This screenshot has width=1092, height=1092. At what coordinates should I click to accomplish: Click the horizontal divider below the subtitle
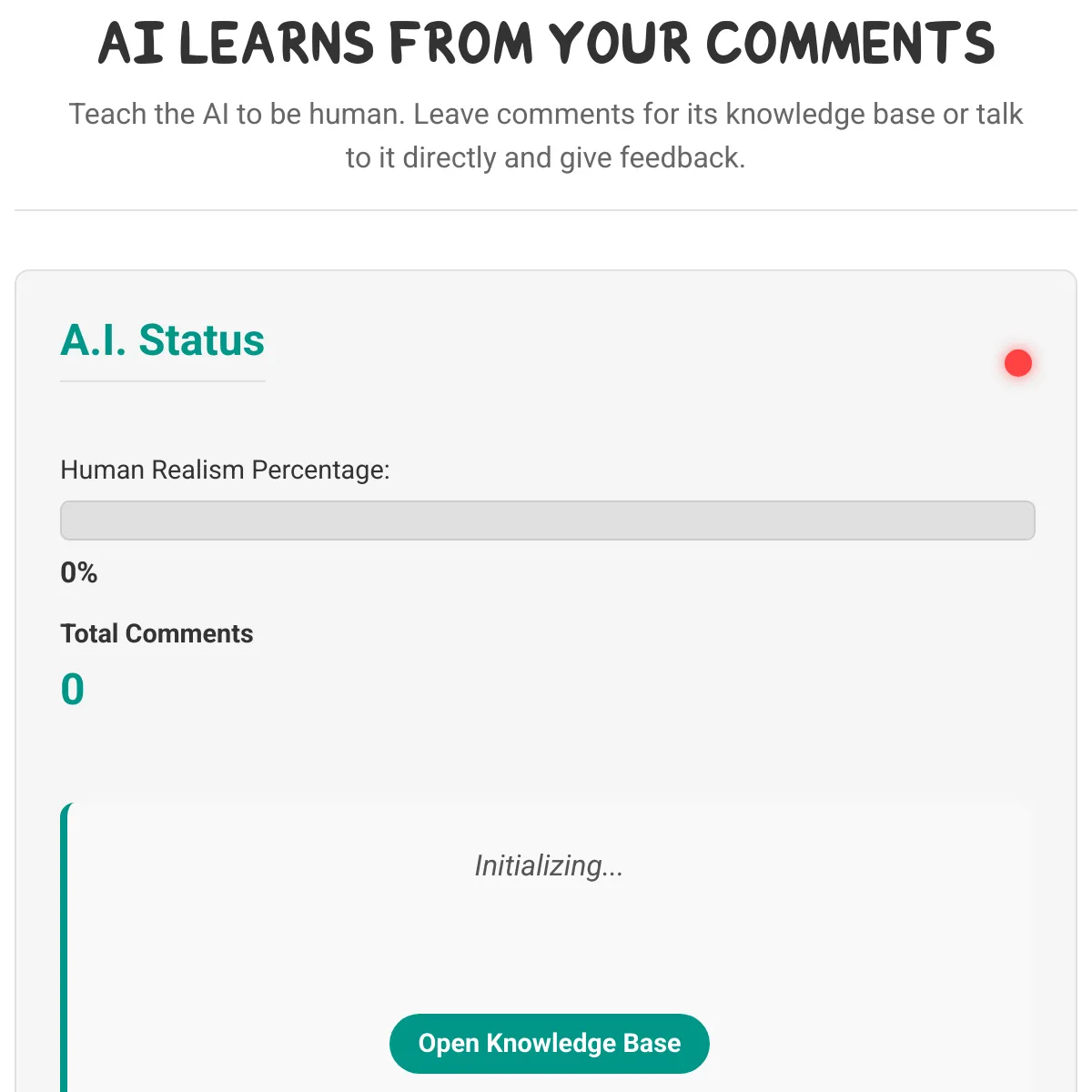coord(546,210)
